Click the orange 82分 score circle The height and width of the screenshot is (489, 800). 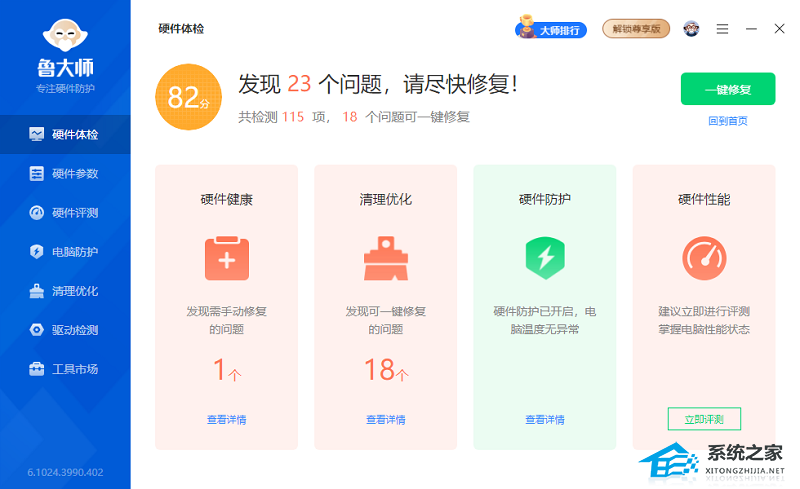click(x=189, y=97)
